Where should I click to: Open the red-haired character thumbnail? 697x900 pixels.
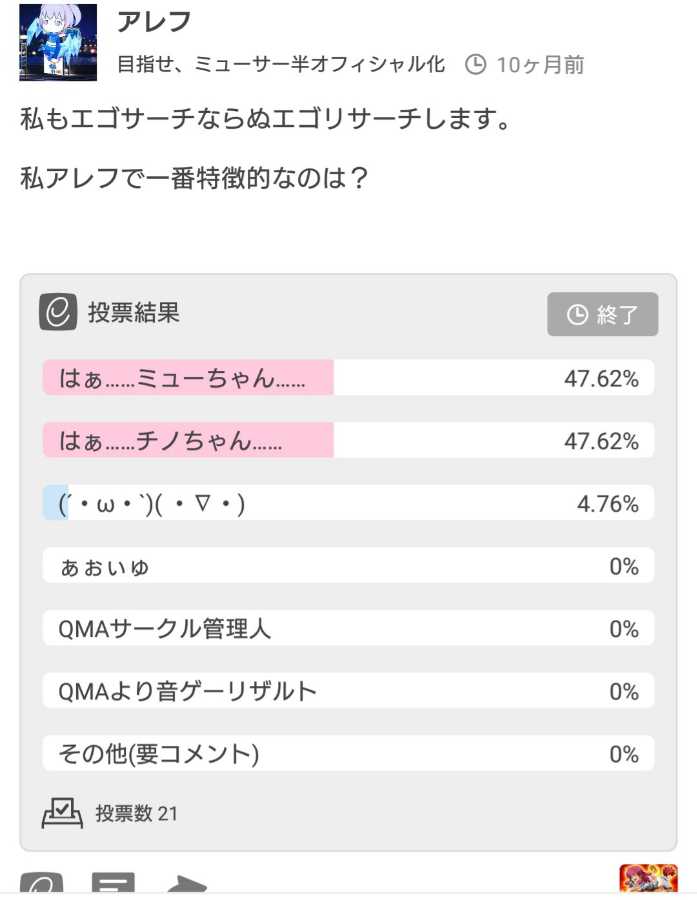tap(648, 880)
